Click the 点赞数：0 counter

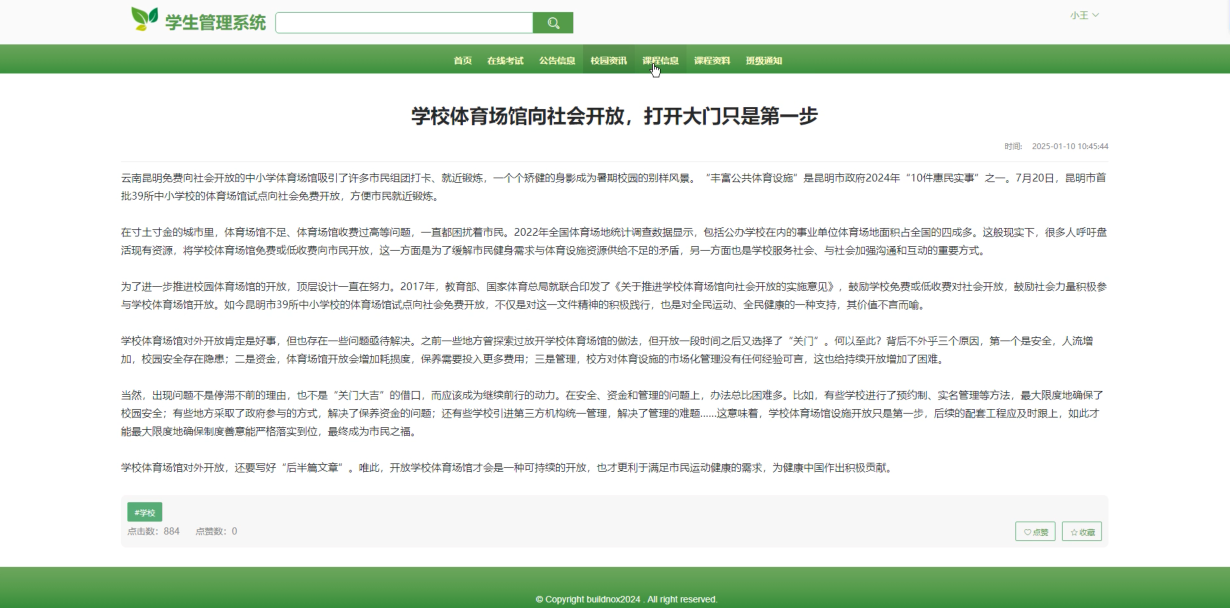point(216,531)
